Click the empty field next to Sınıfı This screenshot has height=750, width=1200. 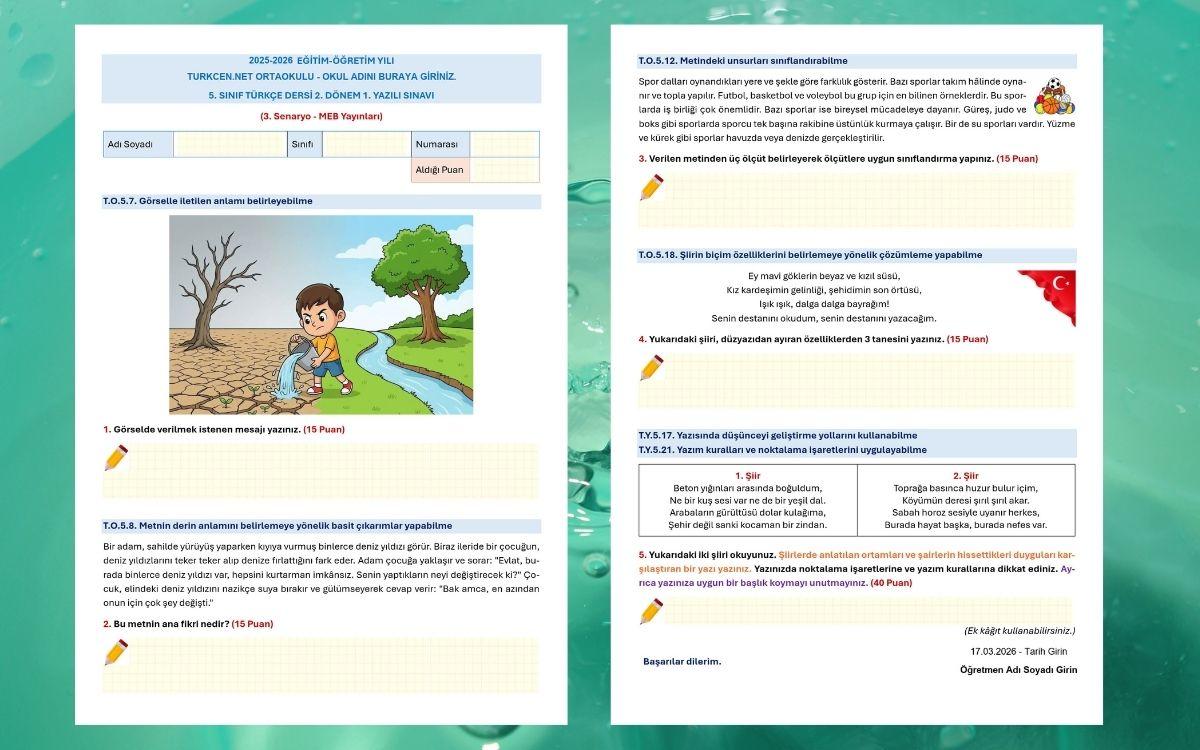point(365,144)
